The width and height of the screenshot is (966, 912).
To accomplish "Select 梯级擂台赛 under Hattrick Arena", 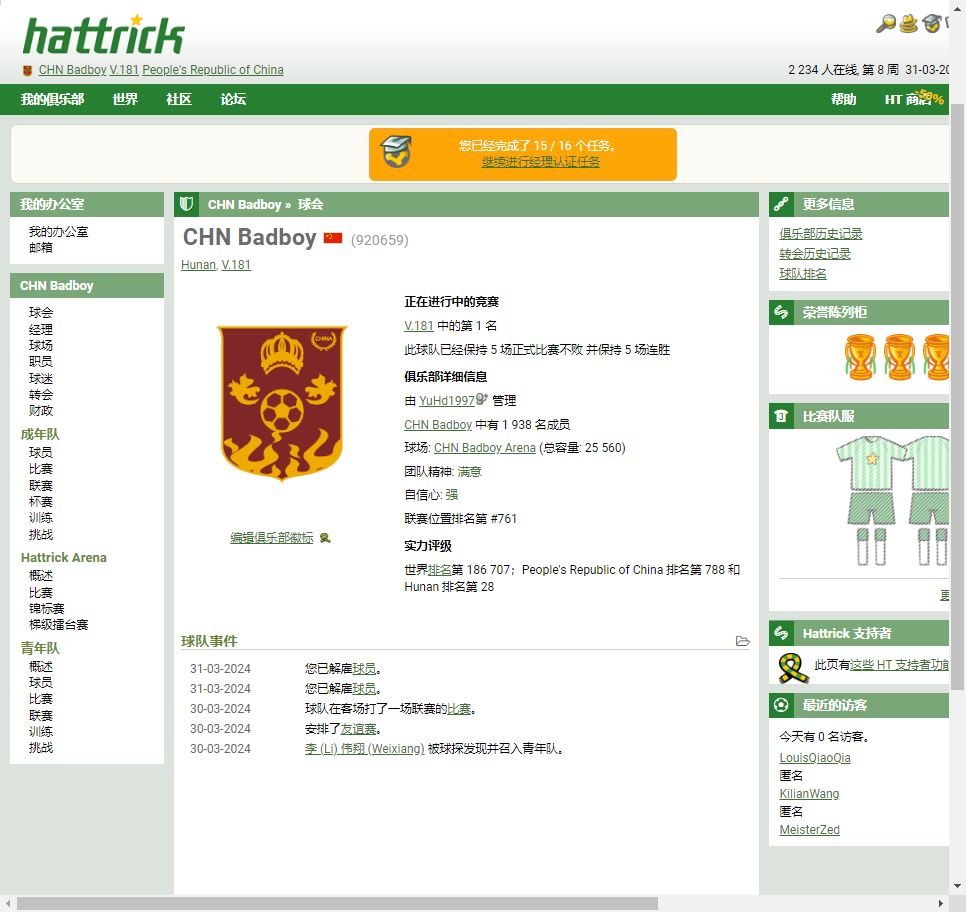I will [x=59, y=625].
